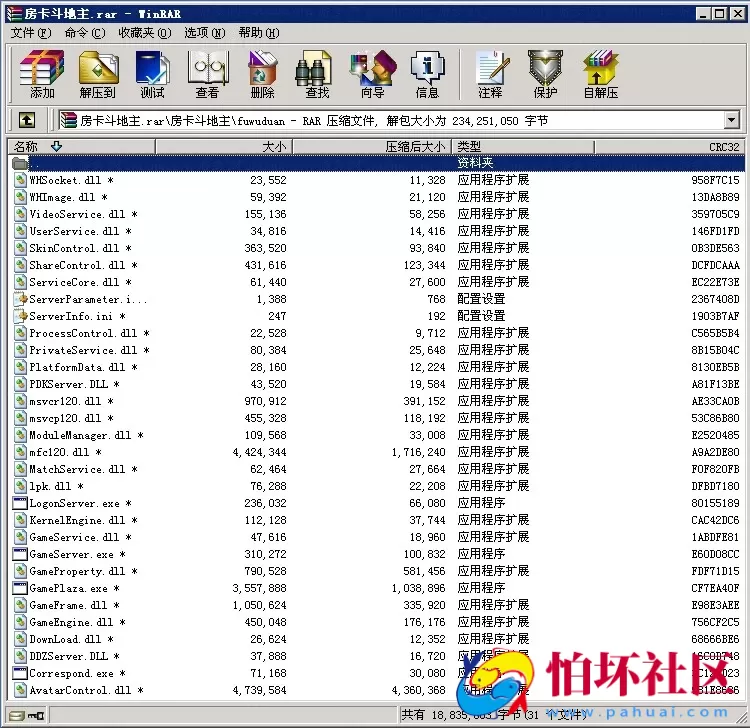The width and height of the screenshot is (750, 728).
Task: Click the Correspond.exe file icon
Action: click(x=20, y=673)
